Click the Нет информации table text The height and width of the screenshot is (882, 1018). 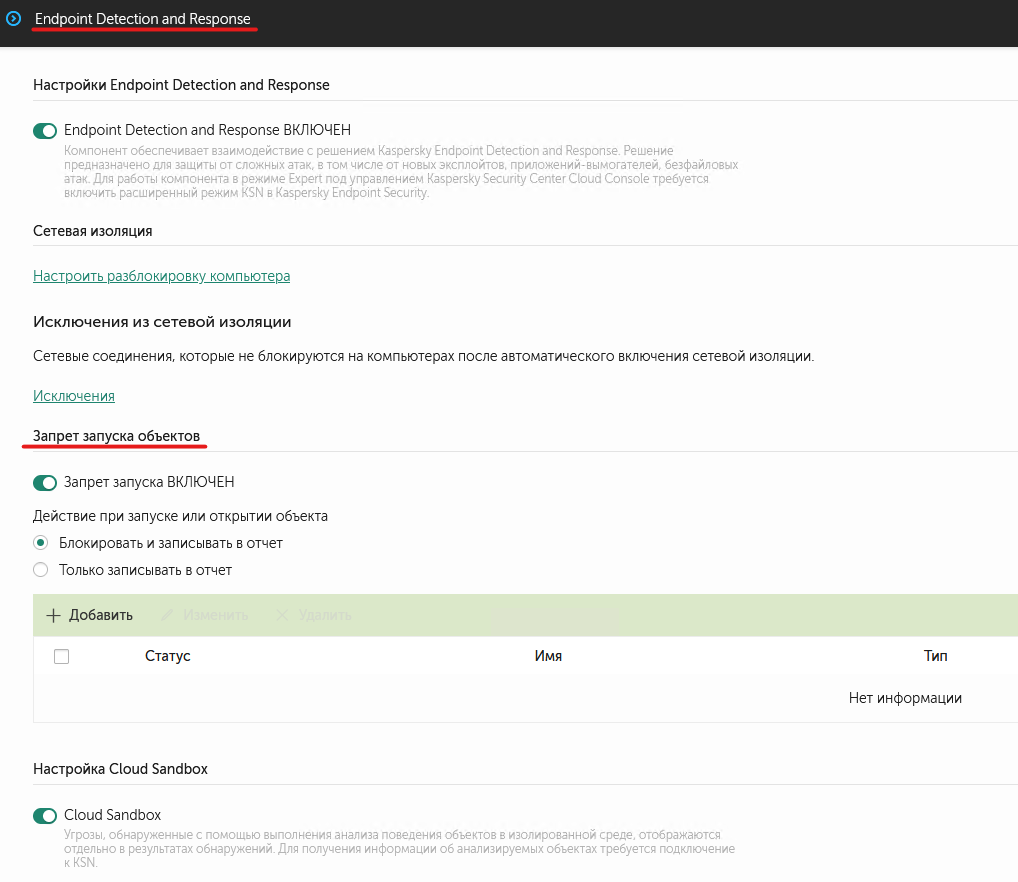905,698
